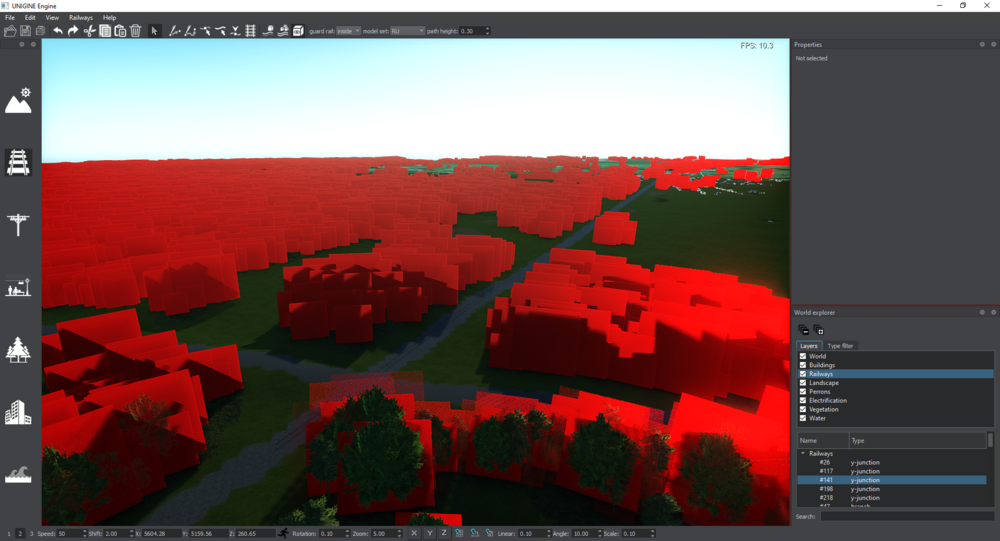Screen dimensions: 1000x541
Task: Open the guard rail dropdown
Action: [348, 31]
